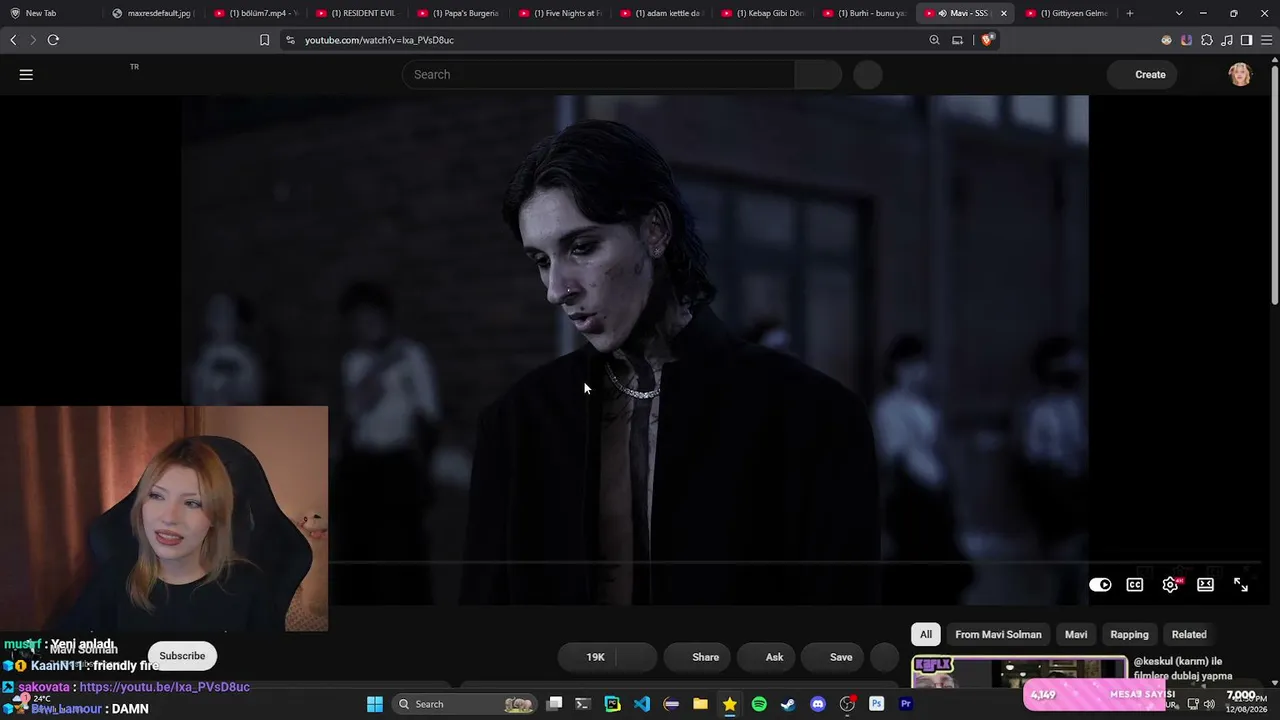Screen dimensions: 1280x720
Task: Toggle the browser sidebar panel
Action: 1246,40
